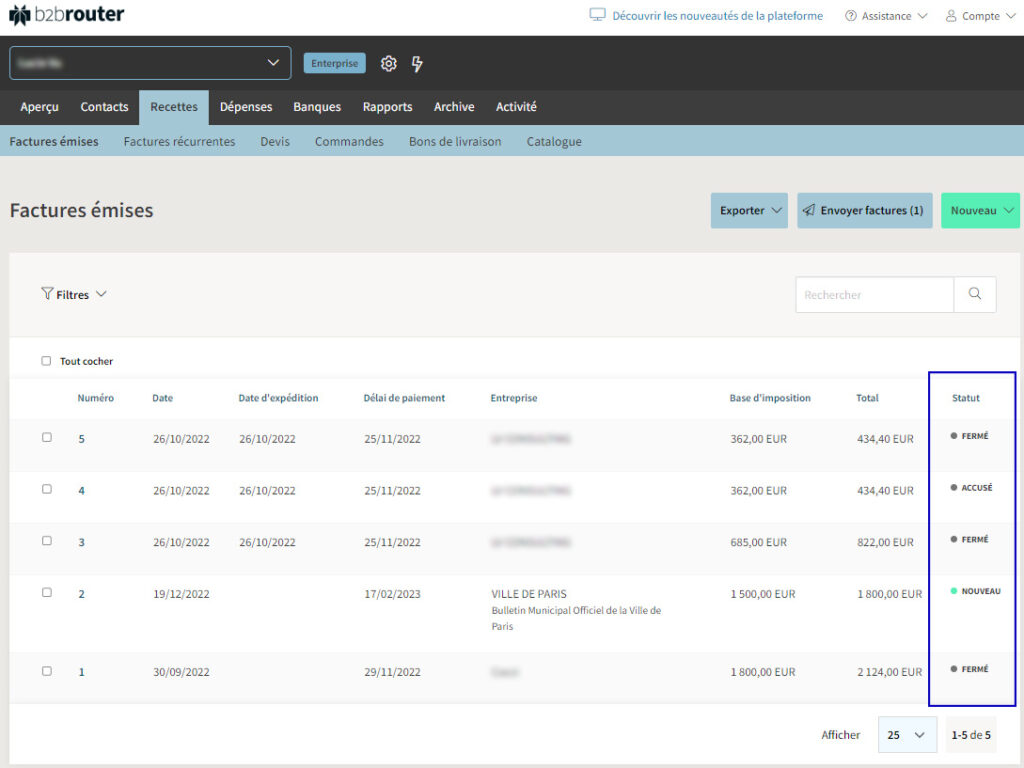
Task: Click the 2 124,00 EUR total
Action: [x=889, y=672]
